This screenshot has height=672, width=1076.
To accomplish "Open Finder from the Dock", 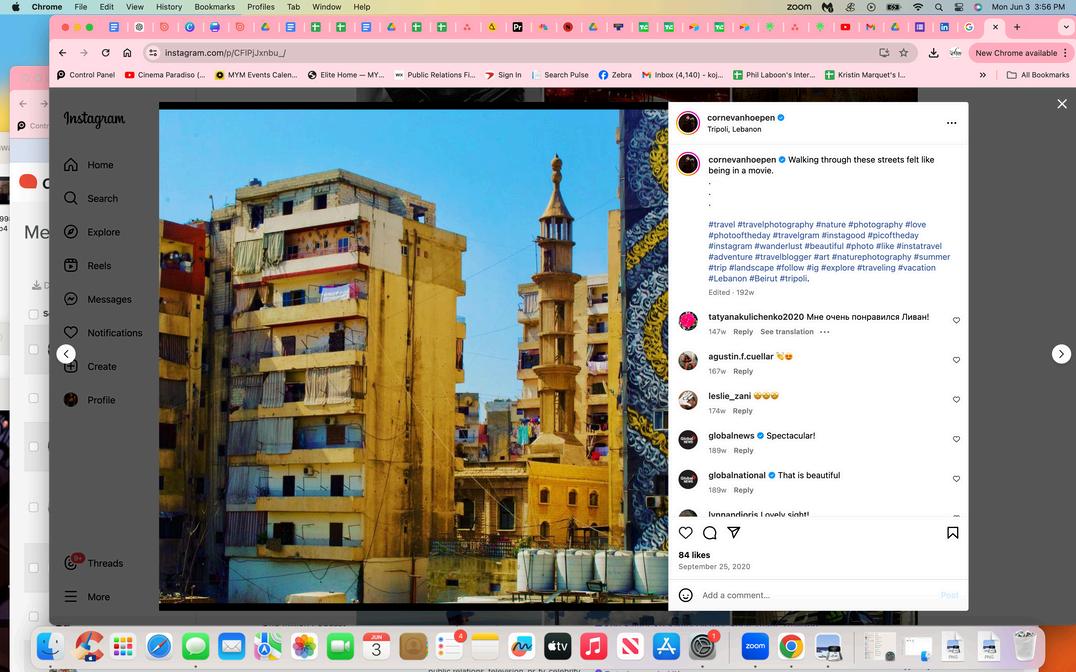I will [51, 646].
